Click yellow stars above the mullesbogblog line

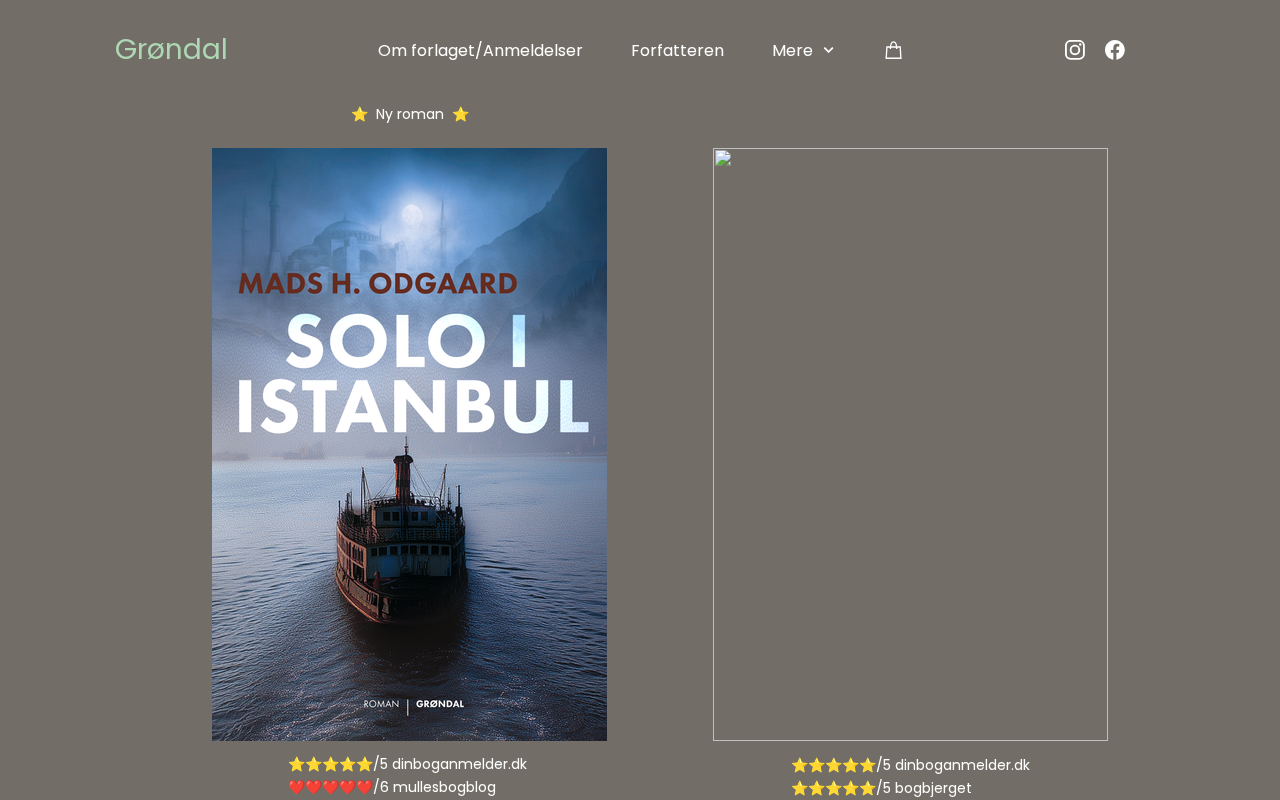330,764
